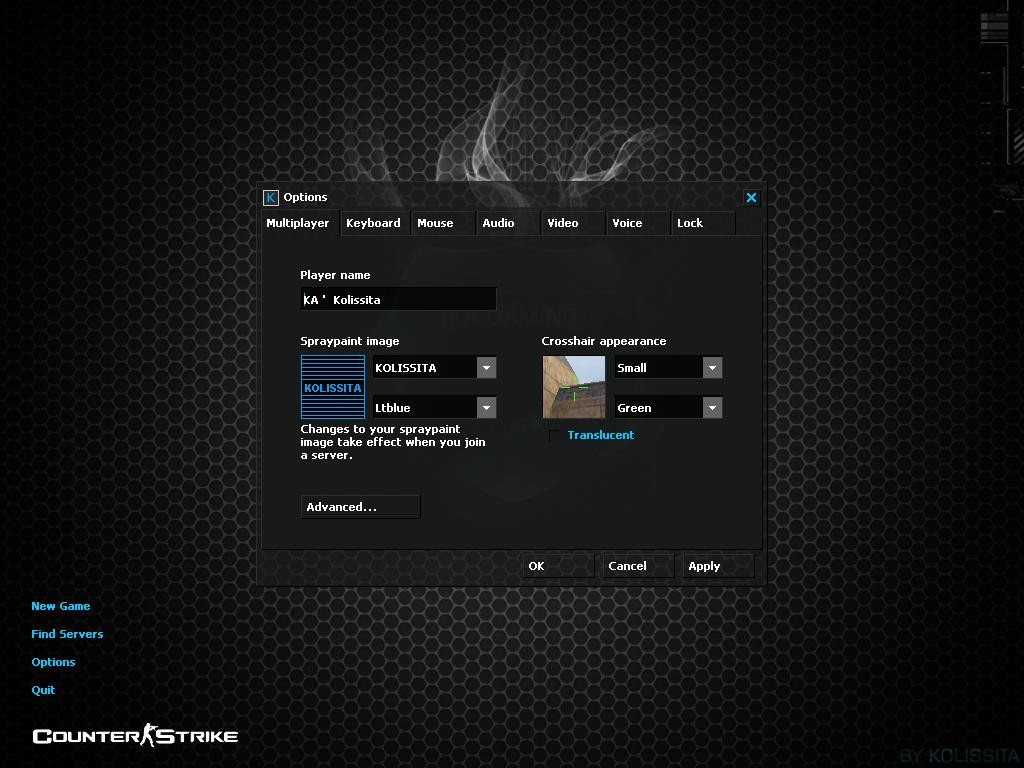Select the Voice tab

coord(638,223)
